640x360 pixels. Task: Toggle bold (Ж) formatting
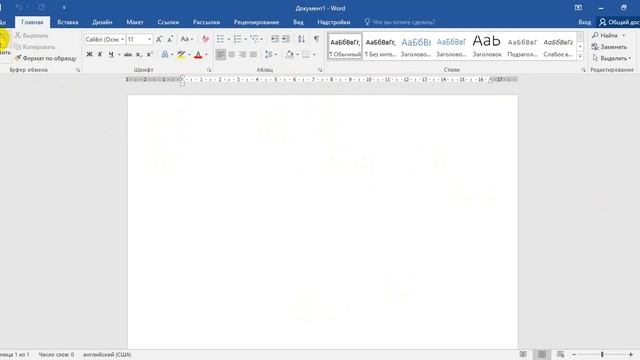(89, 54)
